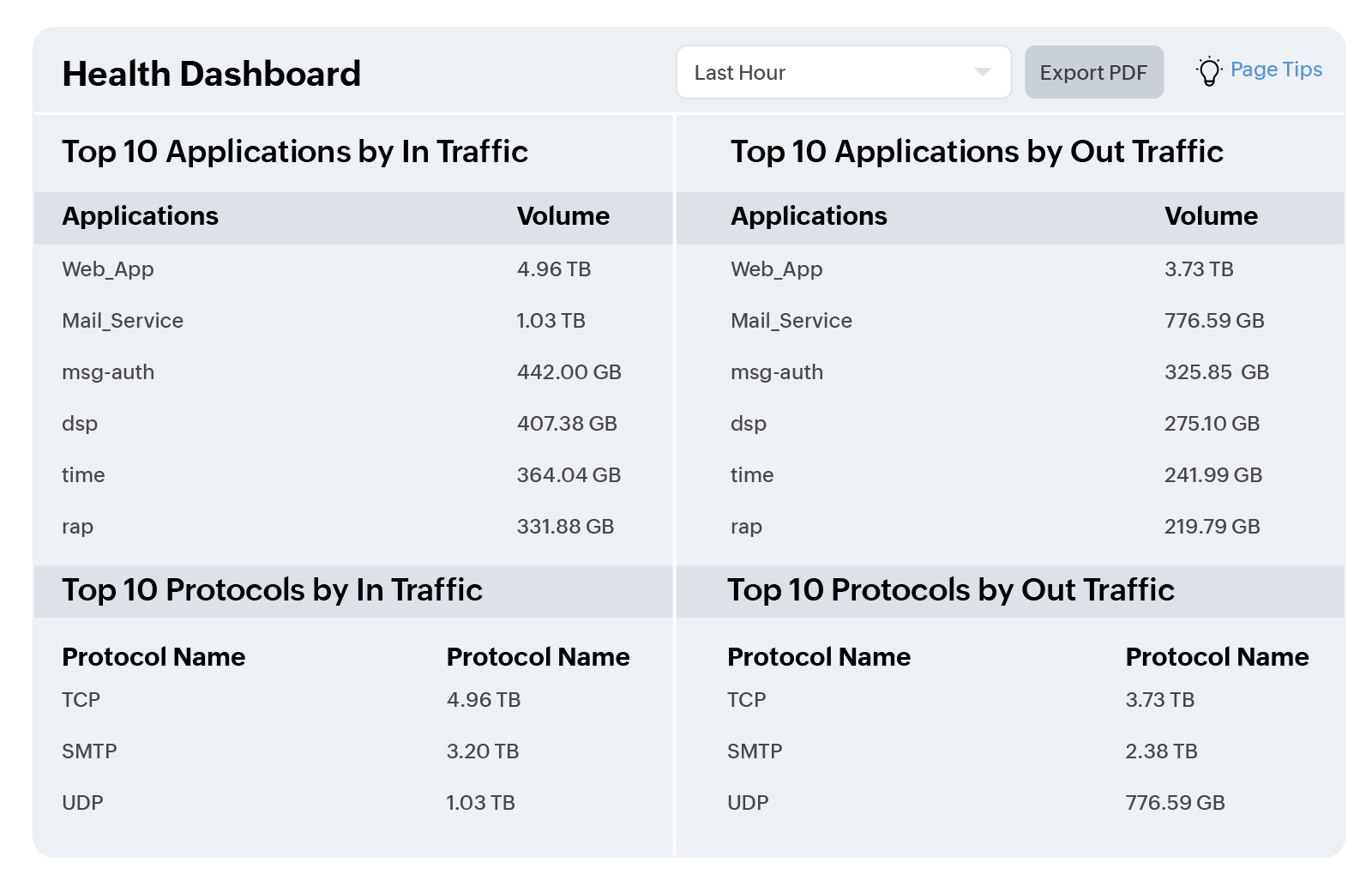The image size is (1372, 887).
Task: Select the 3.73 TB volume for Web_App
Action: pyautogui.click(x=1199, y=269)
